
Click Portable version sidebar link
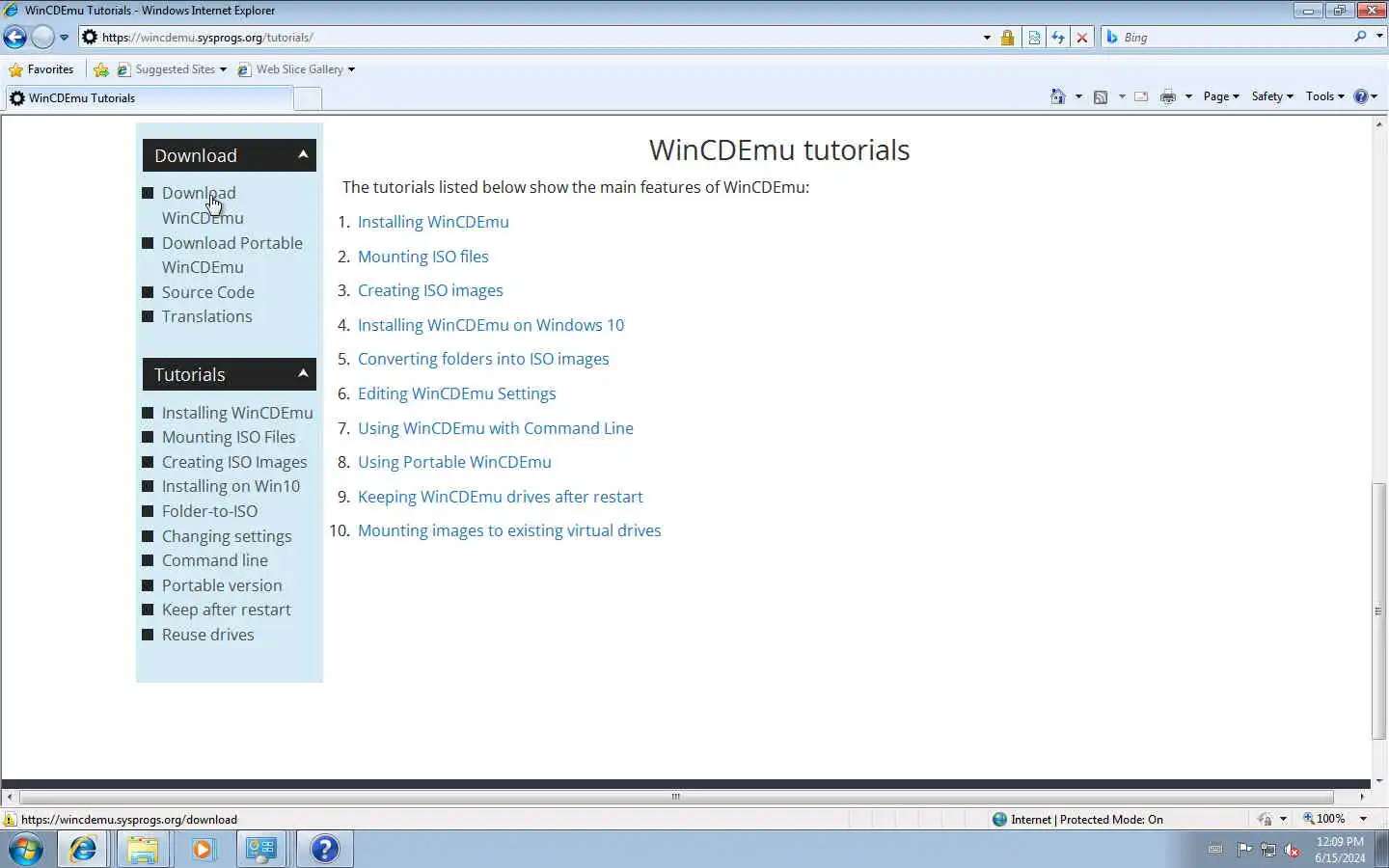point(222,585)
